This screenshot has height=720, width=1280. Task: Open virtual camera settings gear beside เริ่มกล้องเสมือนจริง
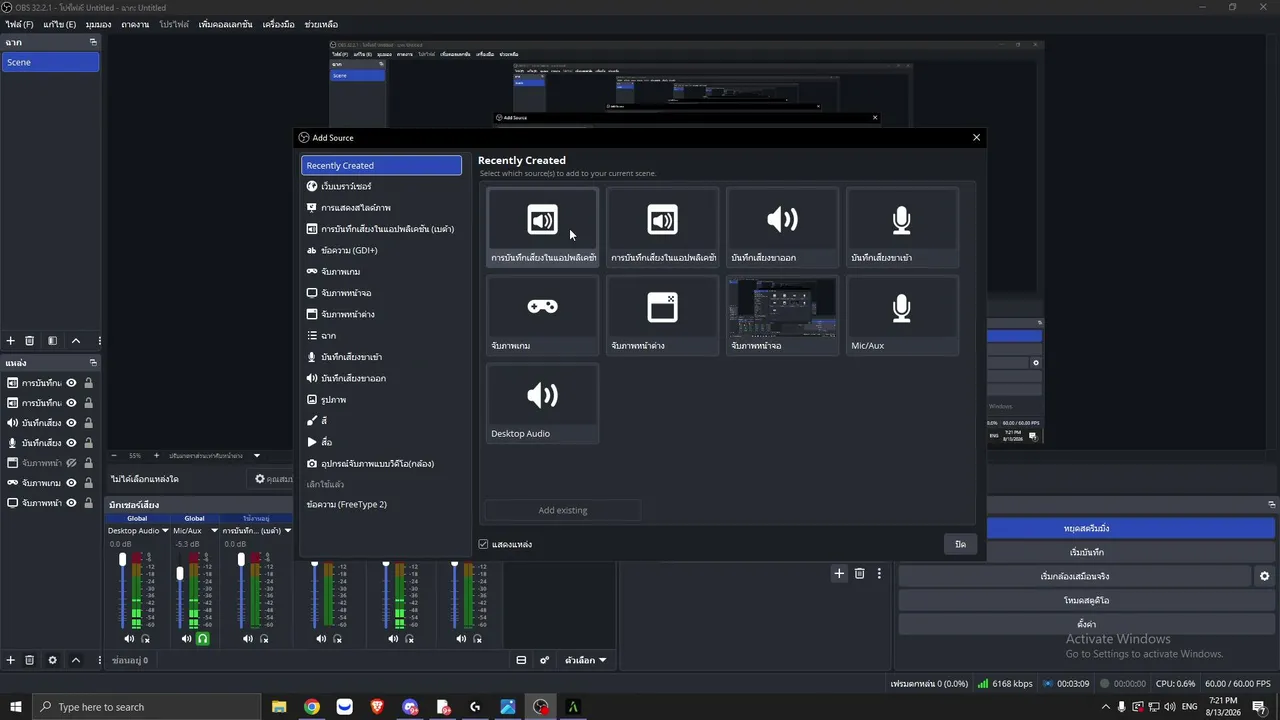coord(1264,576)
